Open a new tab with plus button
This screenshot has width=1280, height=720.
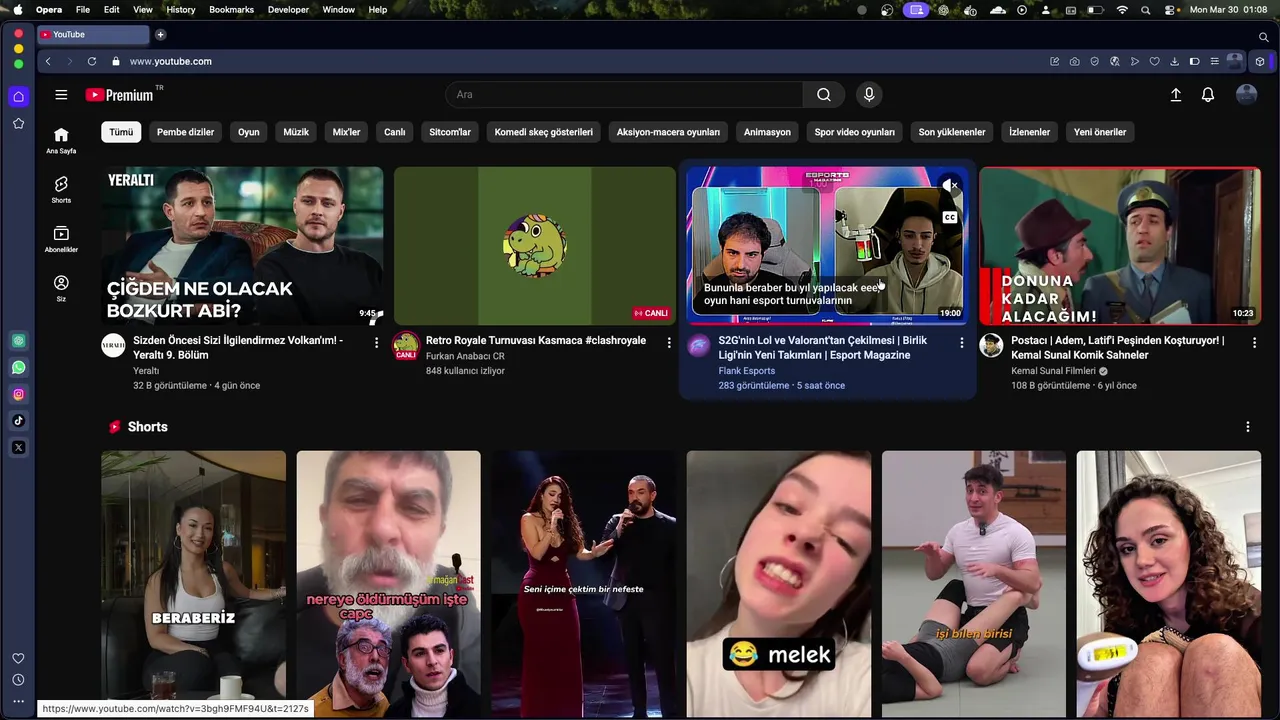pos(160,34)
